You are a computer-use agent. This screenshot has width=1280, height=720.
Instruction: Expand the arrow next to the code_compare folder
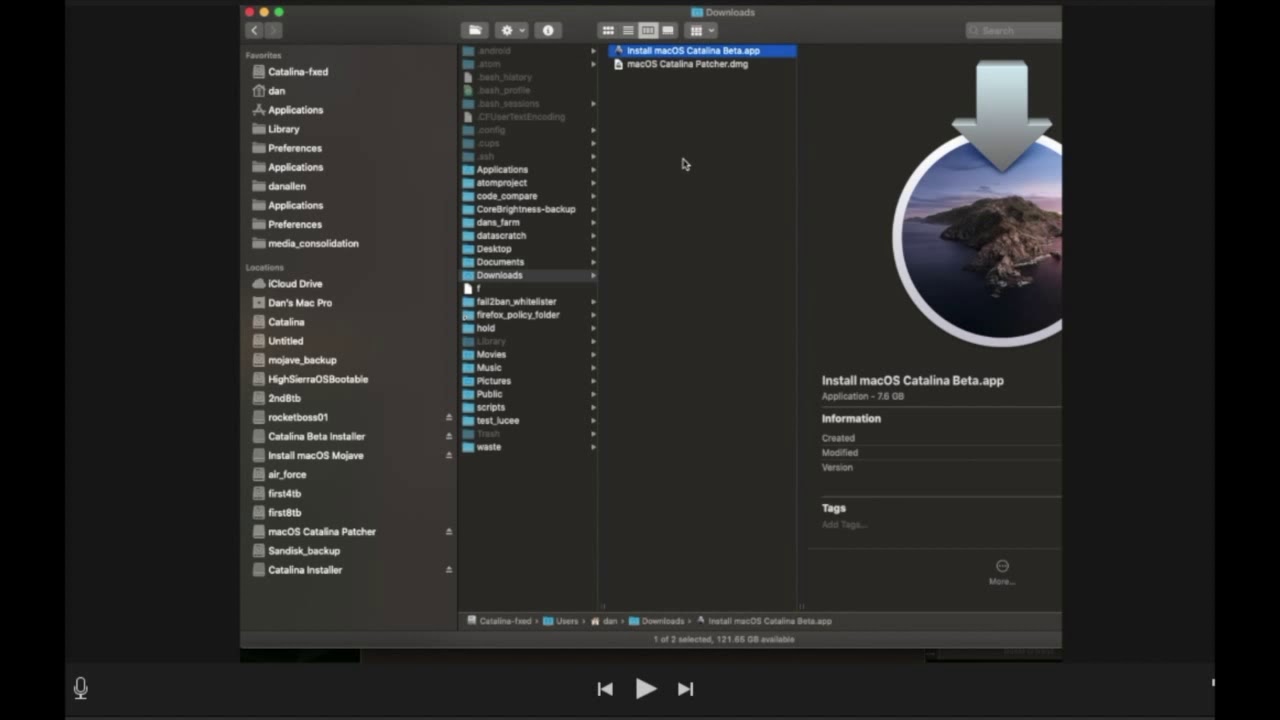(593, 196)
